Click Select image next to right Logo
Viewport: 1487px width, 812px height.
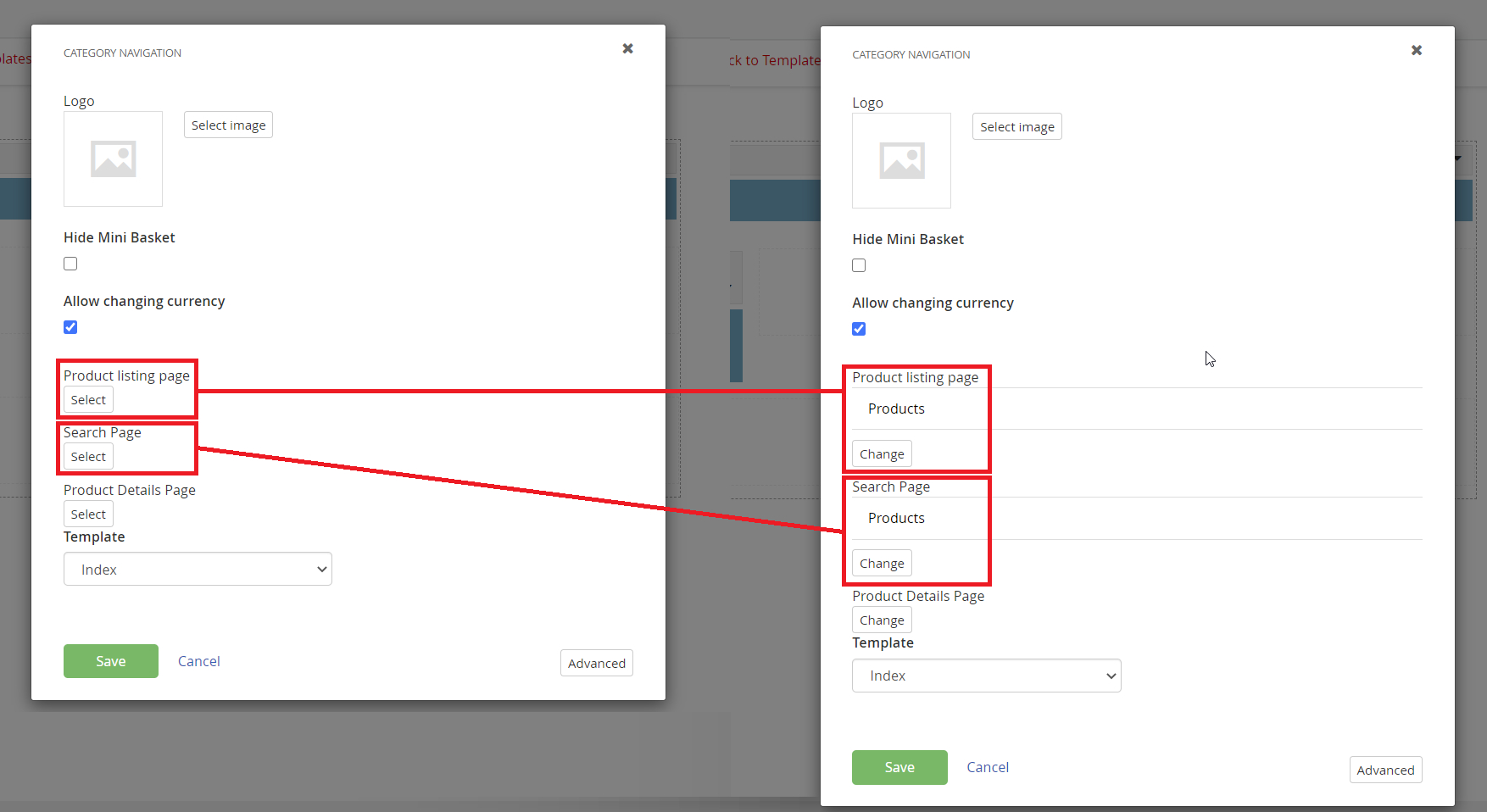pos(1016,126)
